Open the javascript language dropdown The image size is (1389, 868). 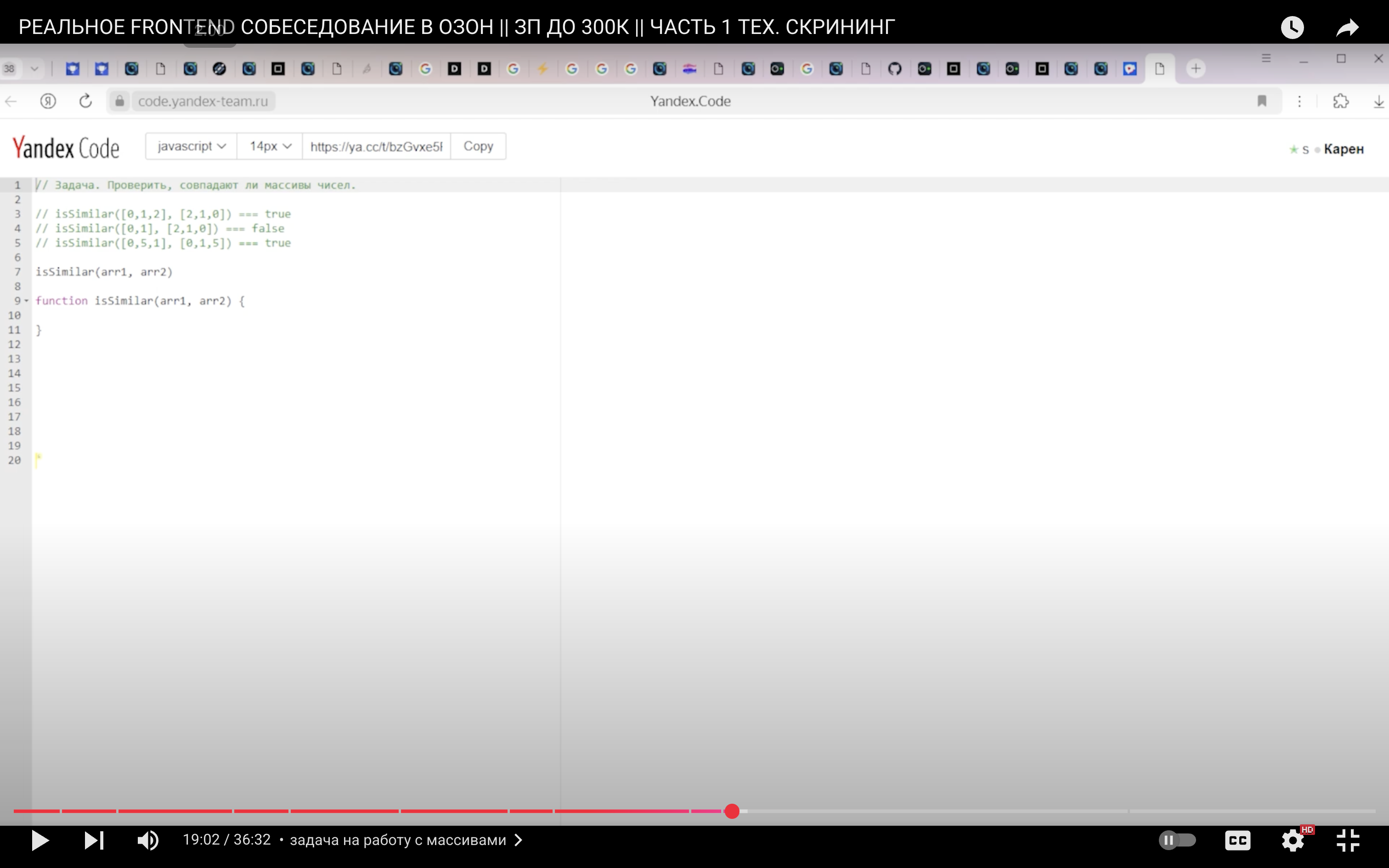[191, 147]
